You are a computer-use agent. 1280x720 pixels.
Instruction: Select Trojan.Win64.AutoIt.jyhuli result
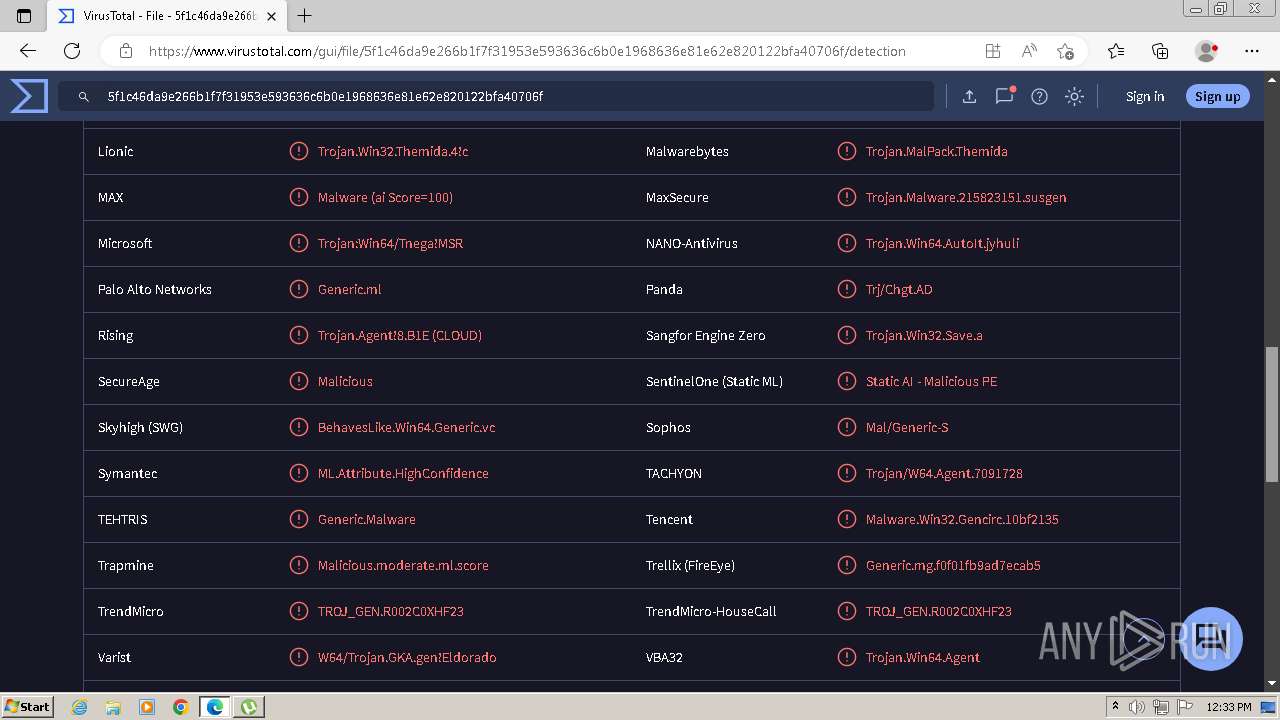(x=943, y=243)
